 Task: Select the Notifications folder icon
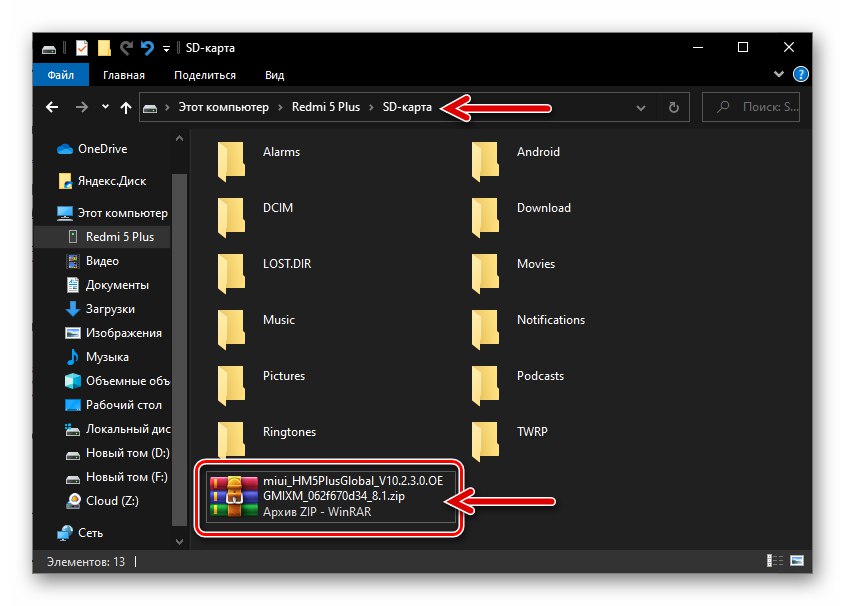click(x=485, y=329)
